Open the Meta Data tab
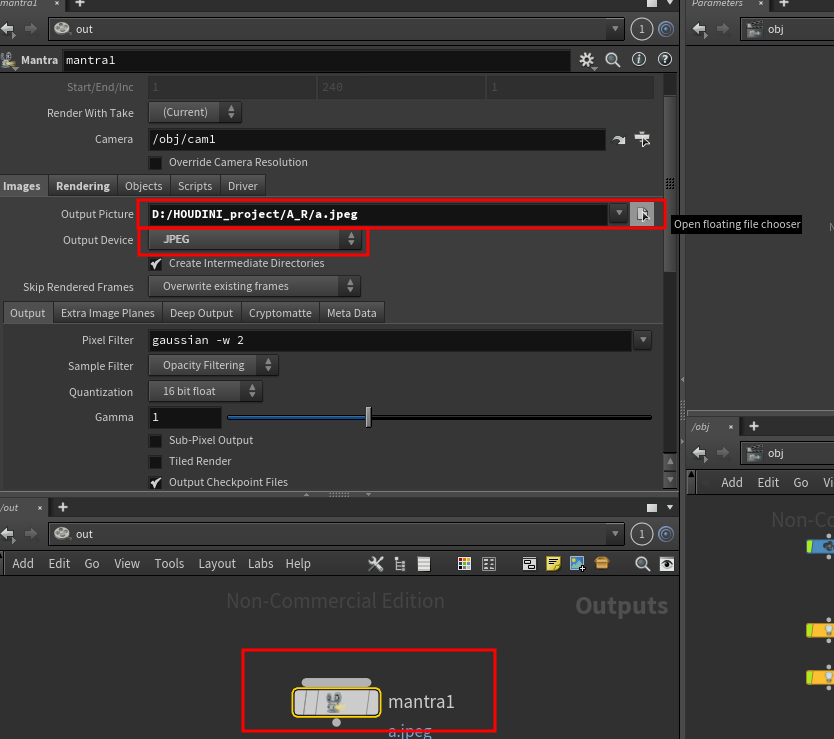Viewport: 834px width, 739px height. pyautogui.click(x=352, y=313)
